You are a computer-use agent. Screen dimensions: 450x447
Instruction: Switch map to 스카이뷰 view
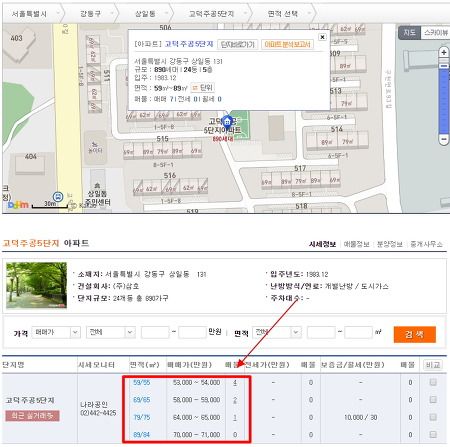435,33
